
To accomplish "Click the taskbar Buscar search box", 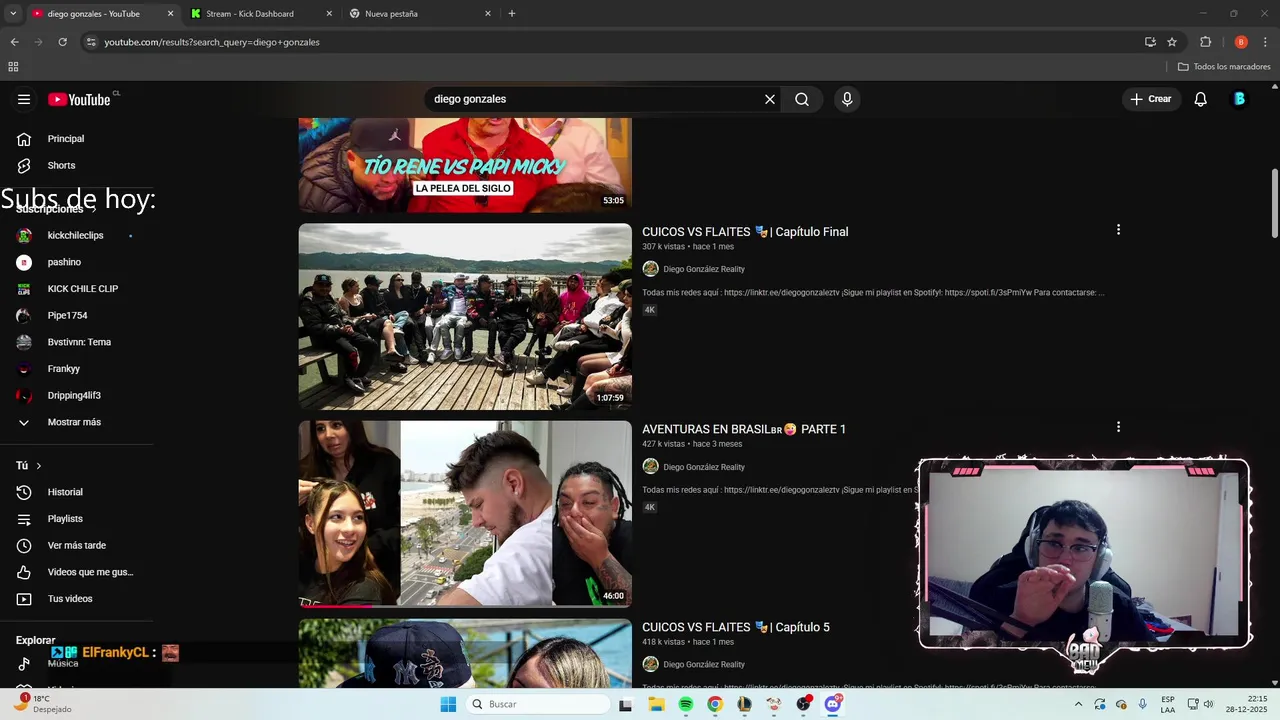I will coord(538,704).
